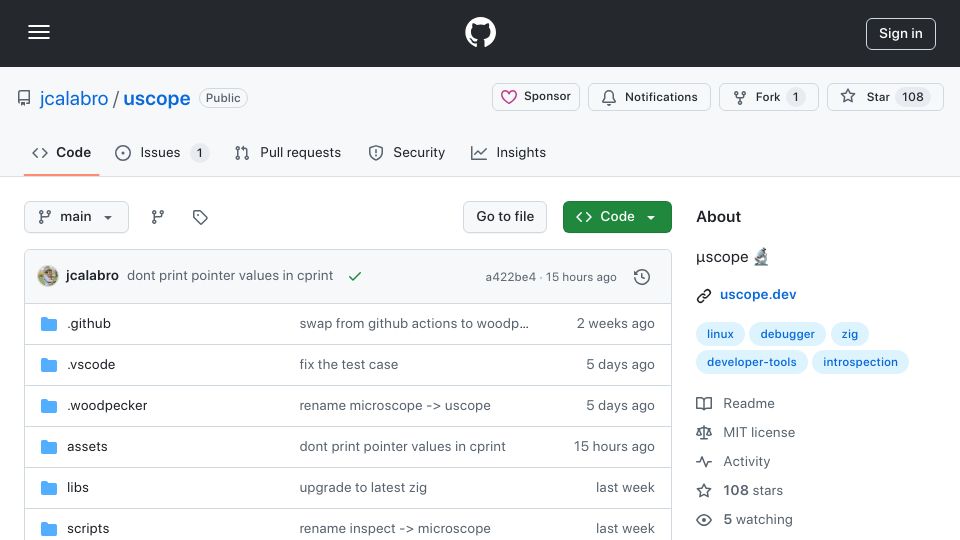Switch to the Pull requests tab
The image size is (960, 540).
click(x=288, y=152)
